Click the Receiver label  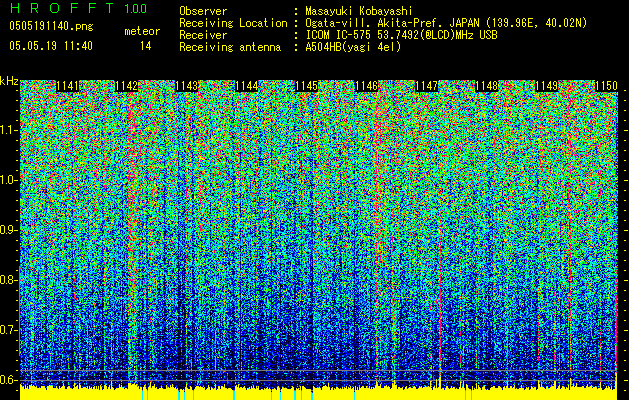pyautogui.click(x=203, y=35)
